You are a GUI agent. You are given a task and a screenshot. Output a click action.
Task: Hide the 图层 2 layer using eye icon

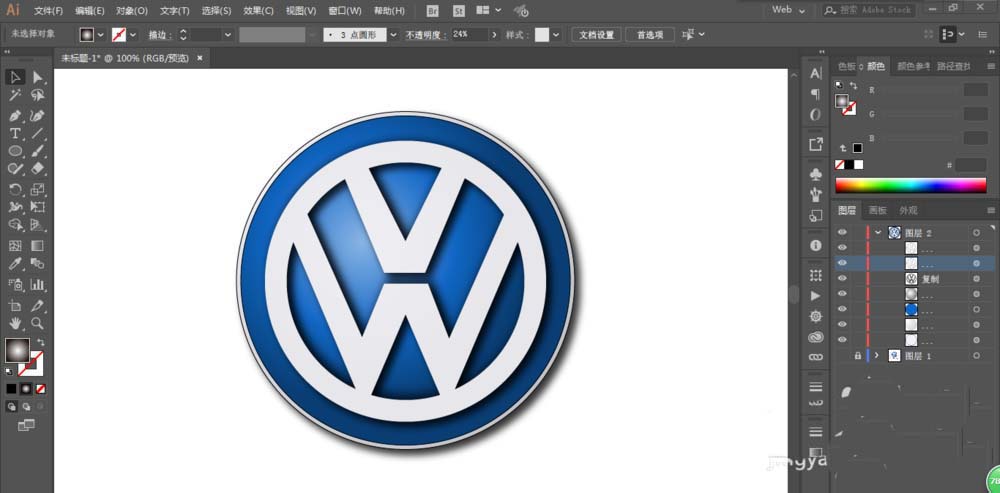coord(842,233)
